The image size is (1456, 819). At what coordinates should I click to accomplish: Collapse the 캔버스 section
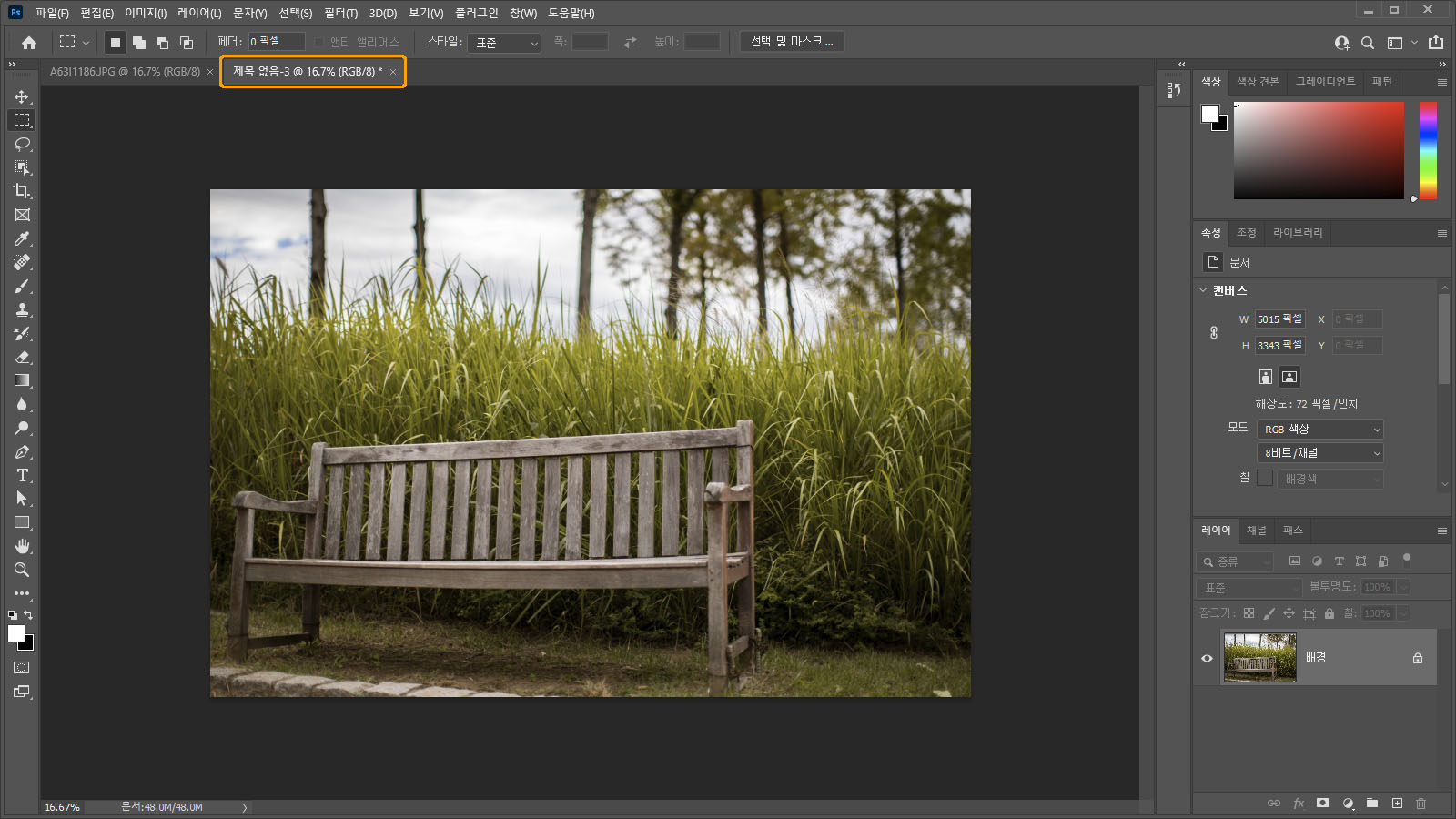[x=1203, y=290]
